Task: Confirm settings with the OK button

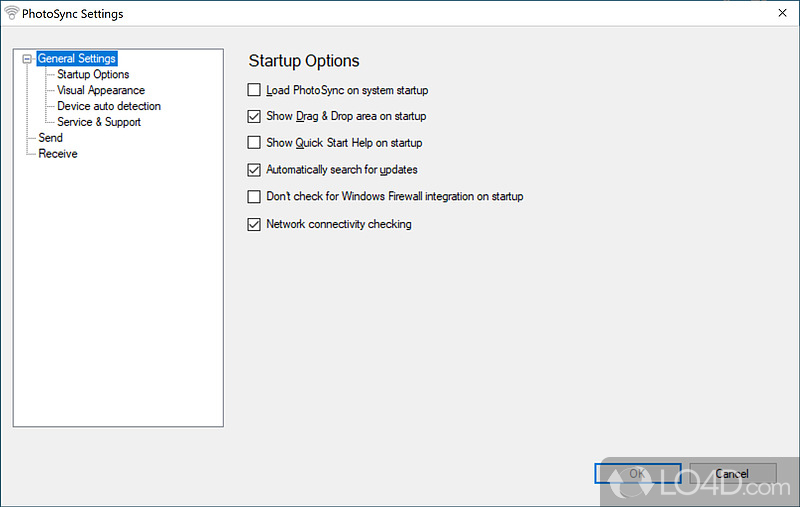Action: click(x=637, y=474)
